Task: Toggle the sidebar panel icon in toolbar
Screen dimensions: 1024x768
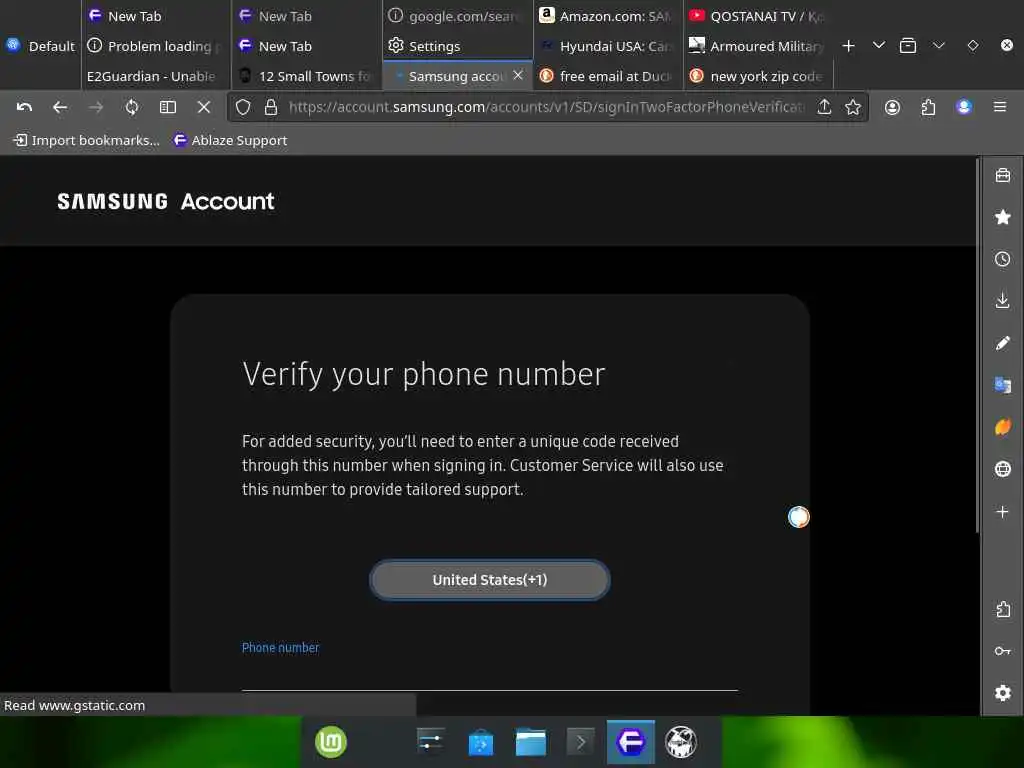Action: coord(168,107)
